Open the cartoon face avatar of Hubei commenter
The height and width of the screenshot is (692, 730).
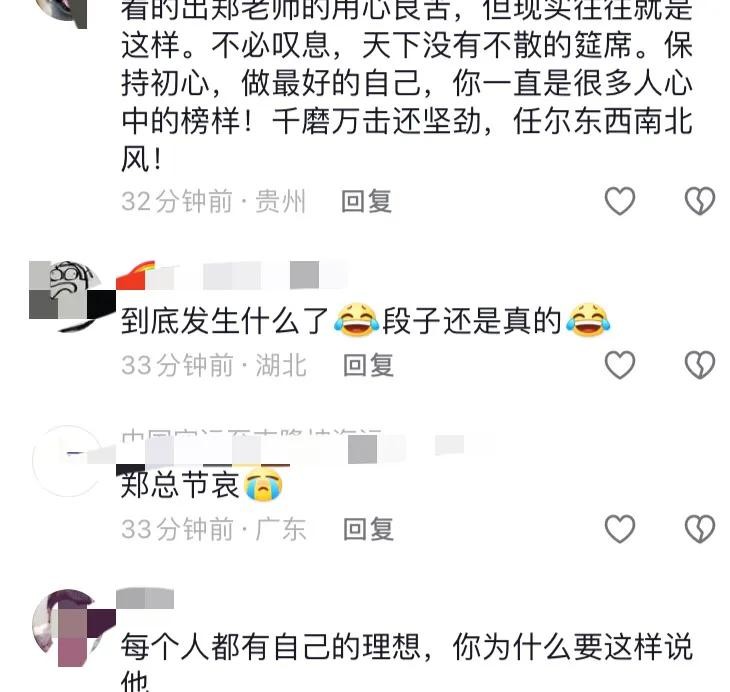(70, 296)
